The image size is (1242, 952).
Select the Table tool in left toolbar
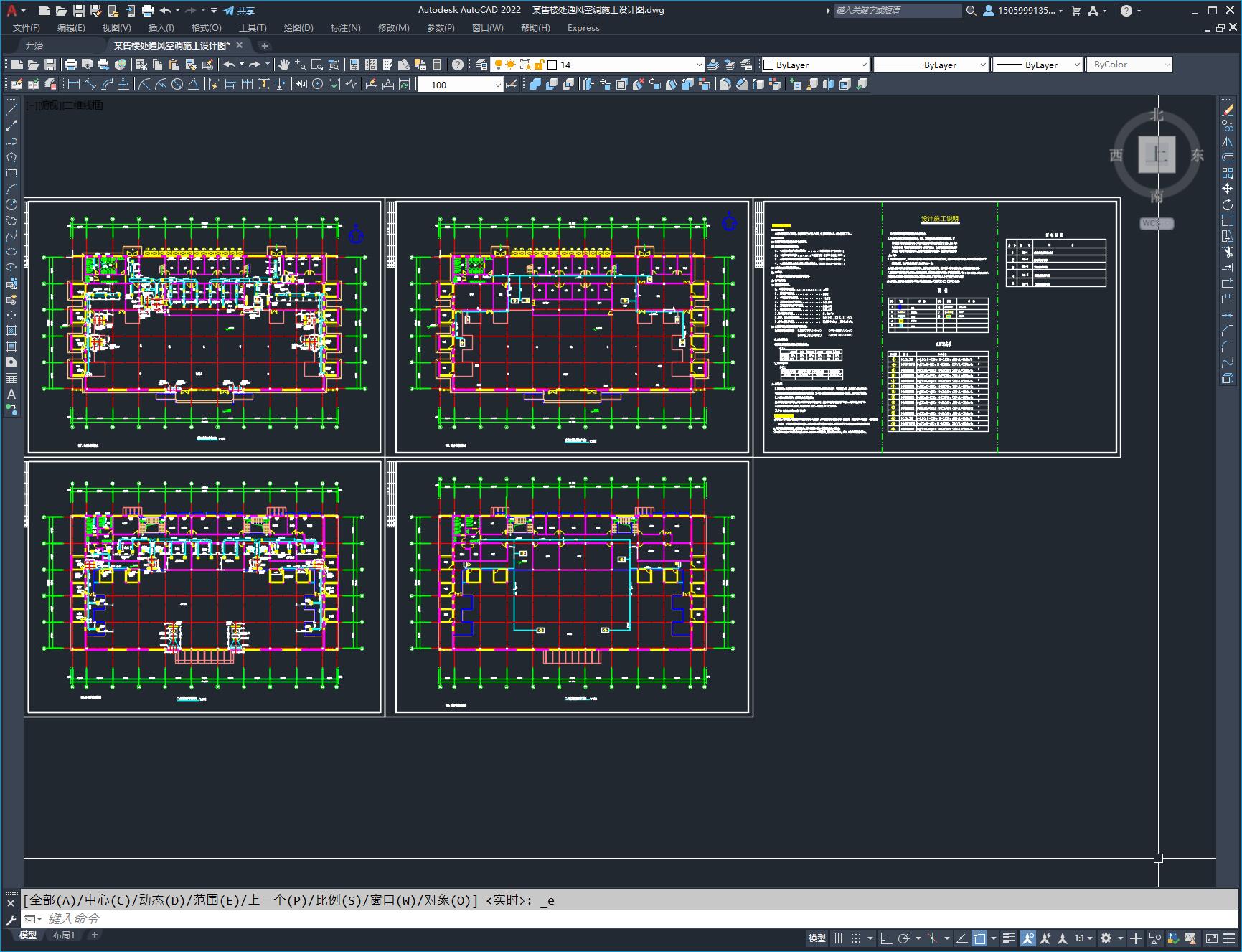pos(11,378)
